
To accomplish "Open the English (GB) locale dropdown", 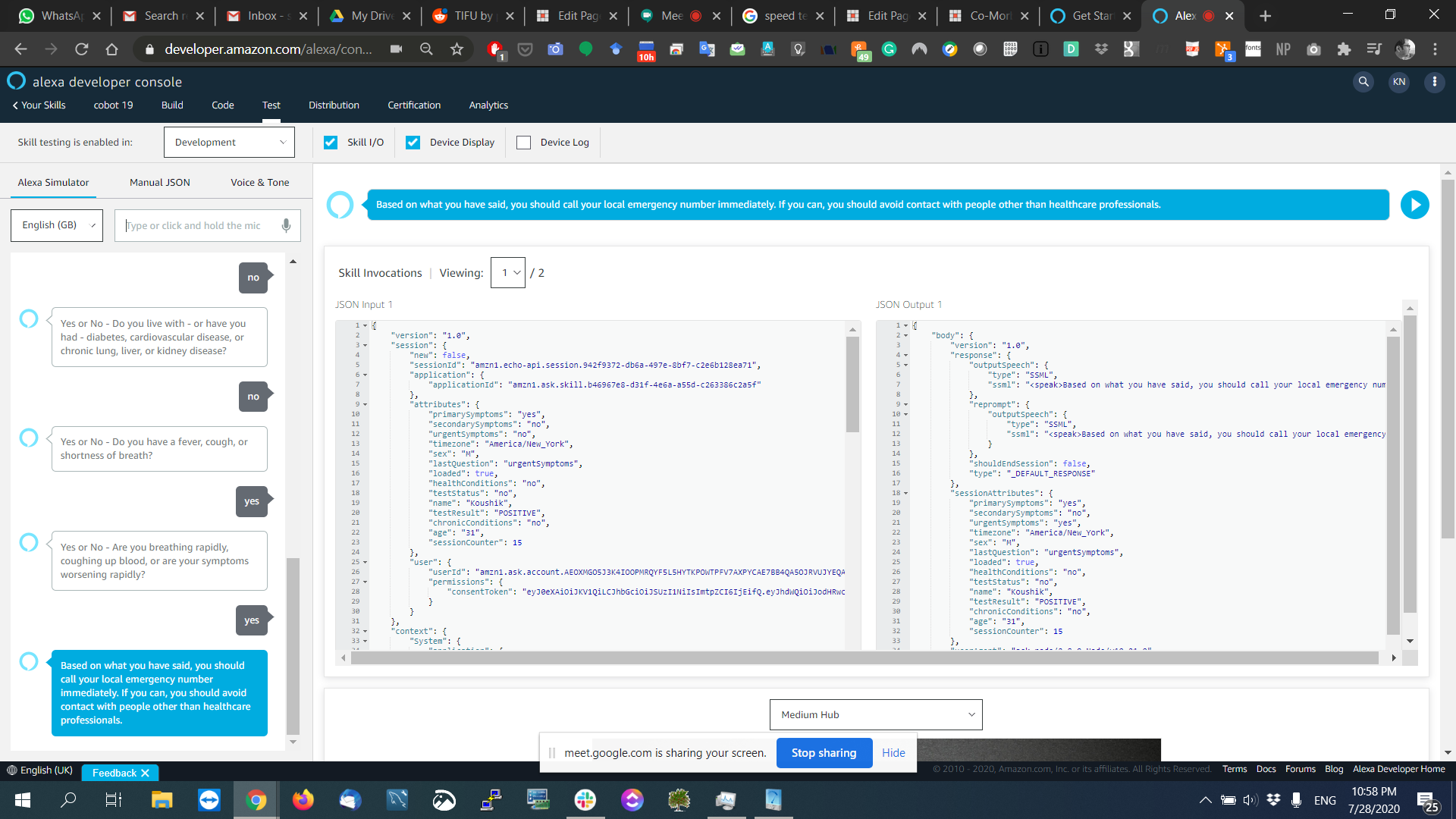I will (57, 225).
